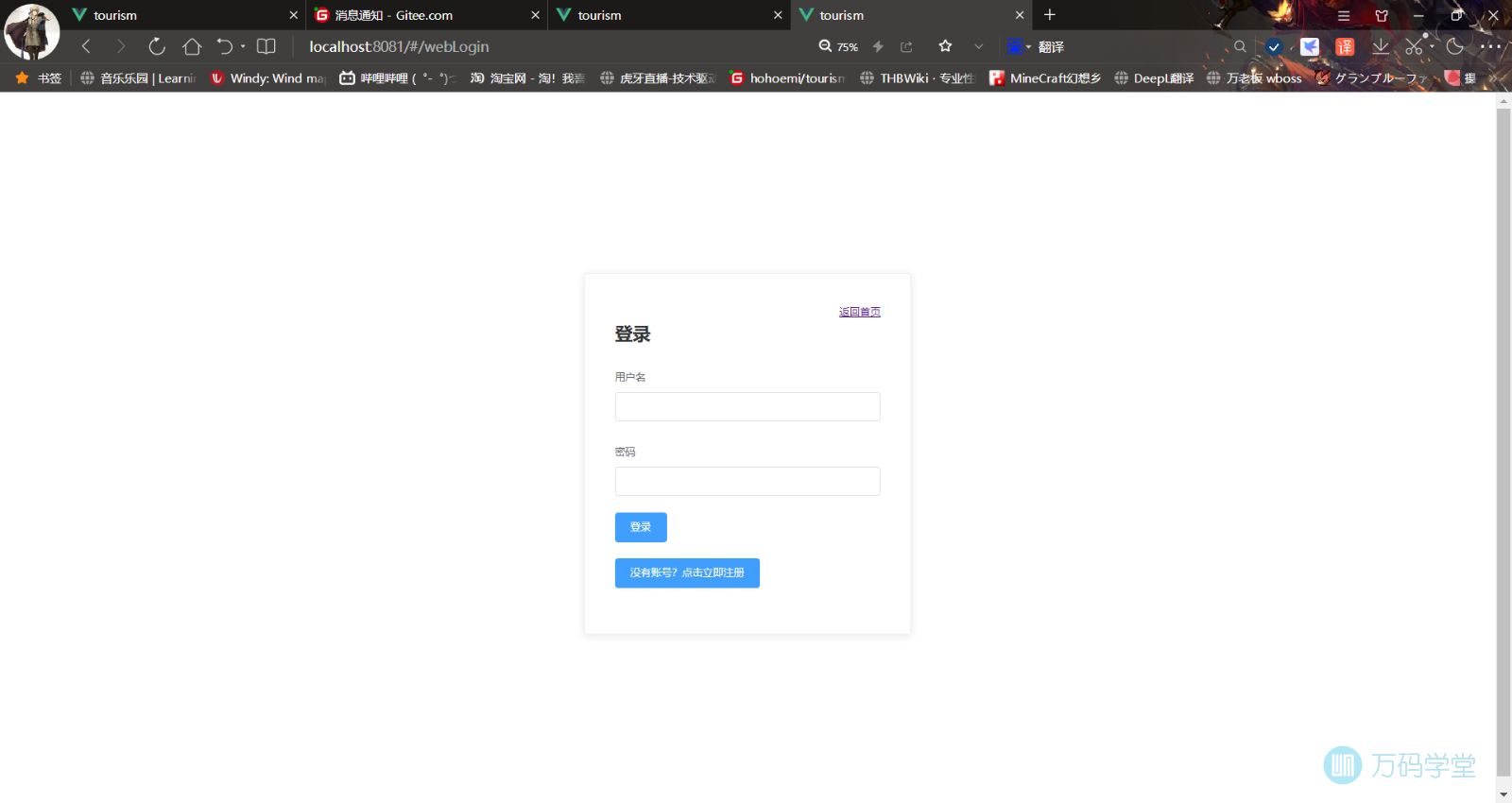Viewport: 1512px width, 803px height.
Task: Expand dropdown chevron beside bookmark star
Action: [979, 46]
